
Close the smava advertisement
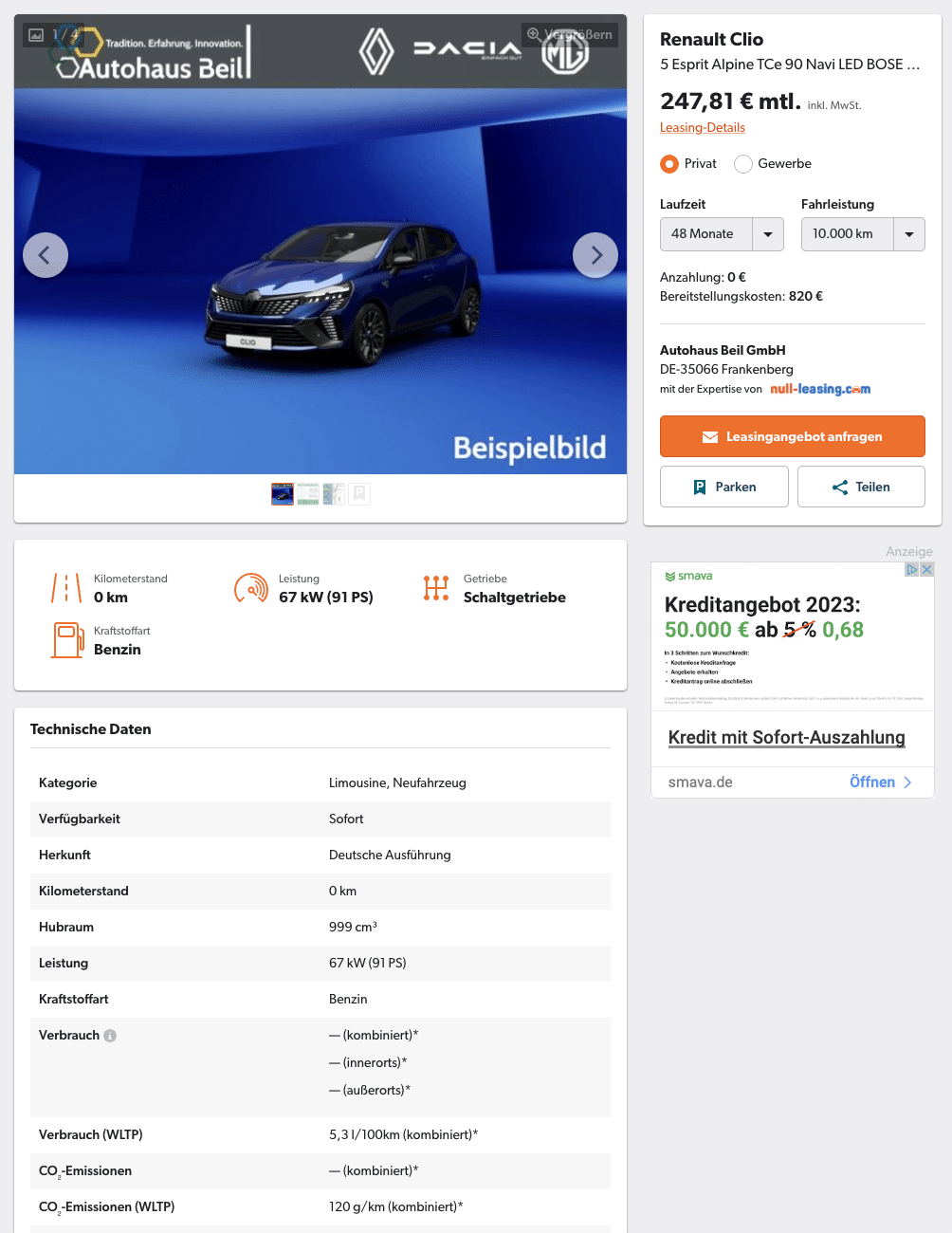tap(927, 569)
